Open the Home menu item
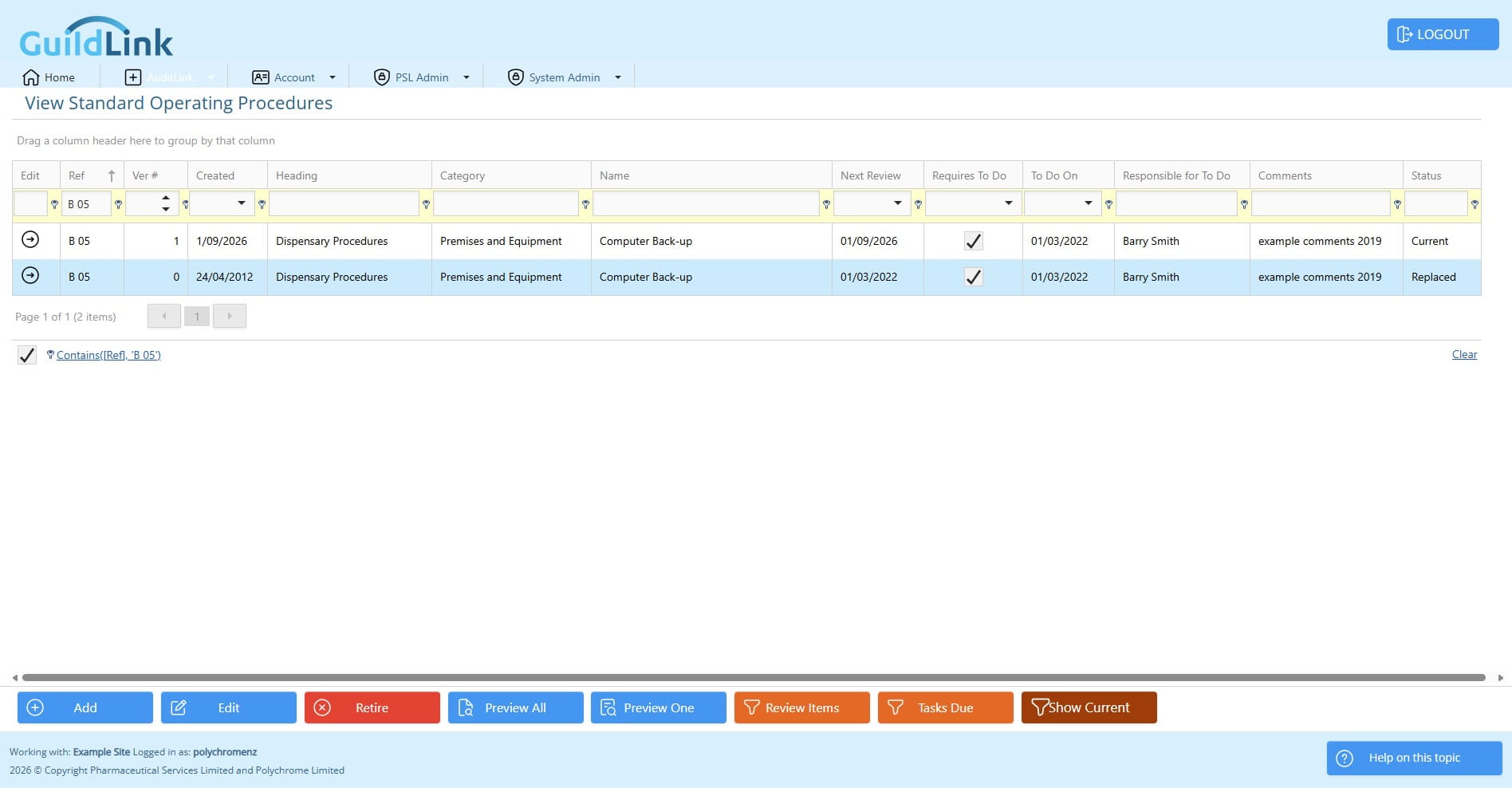The width and height of the screenshot is (1512, 788). [49, 77]
